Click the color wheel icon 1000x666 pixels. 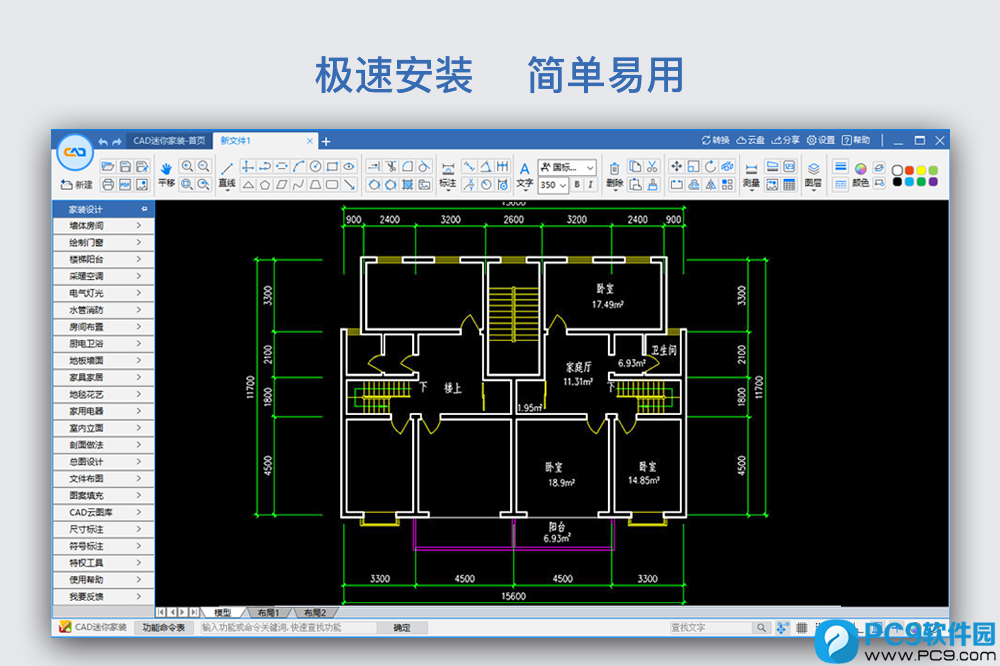coord(860,168)
